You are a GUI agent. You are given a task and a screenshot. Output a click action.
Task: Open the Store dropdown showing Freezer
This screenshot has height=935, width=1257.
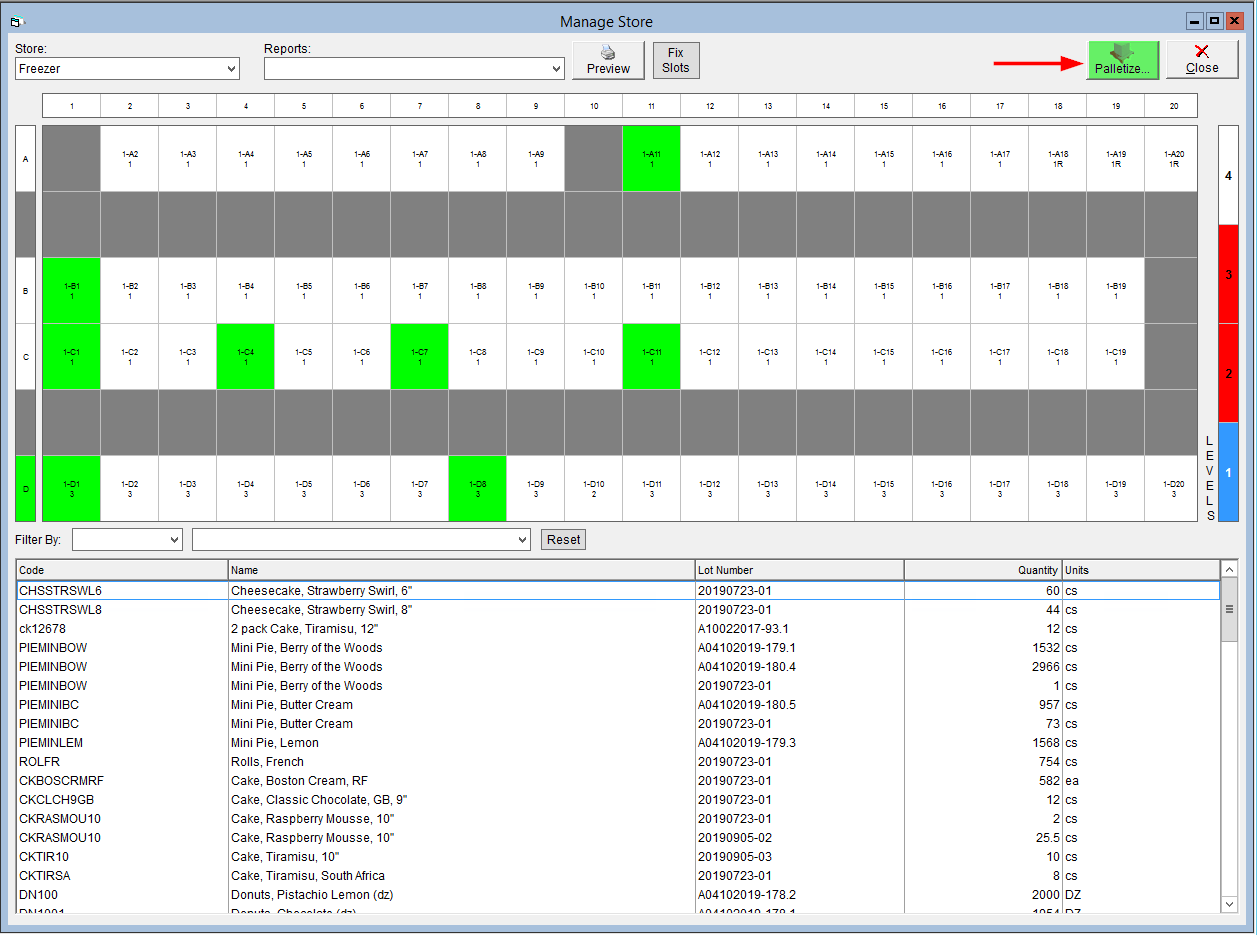[127, 68]
